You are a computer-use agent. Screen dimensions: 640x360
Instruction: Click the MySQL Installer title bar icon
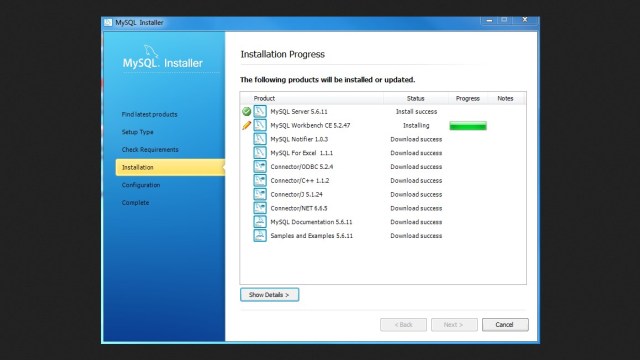[108, 22]
